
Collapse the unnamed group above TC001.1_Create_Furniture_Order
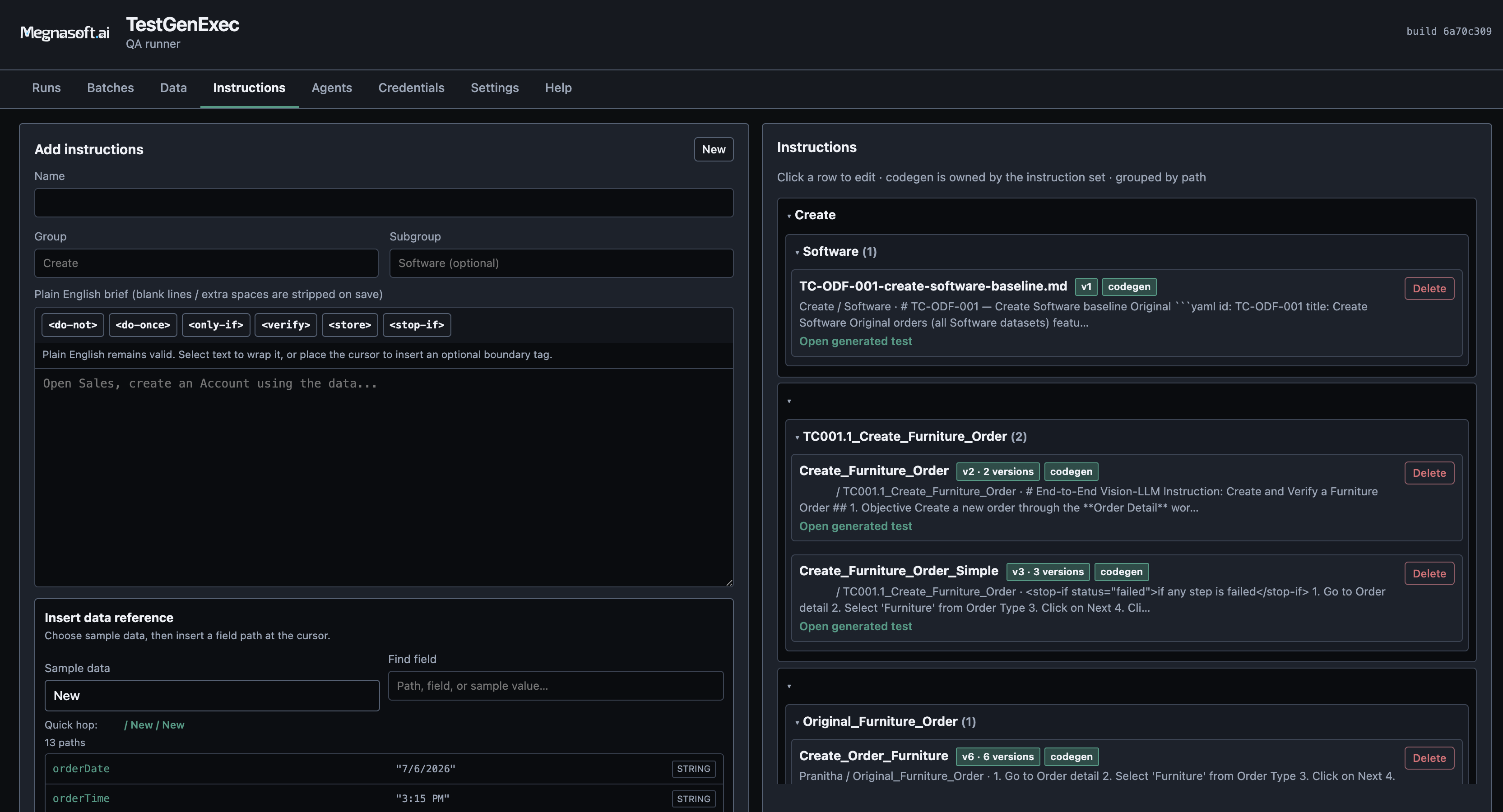(789, 401)
